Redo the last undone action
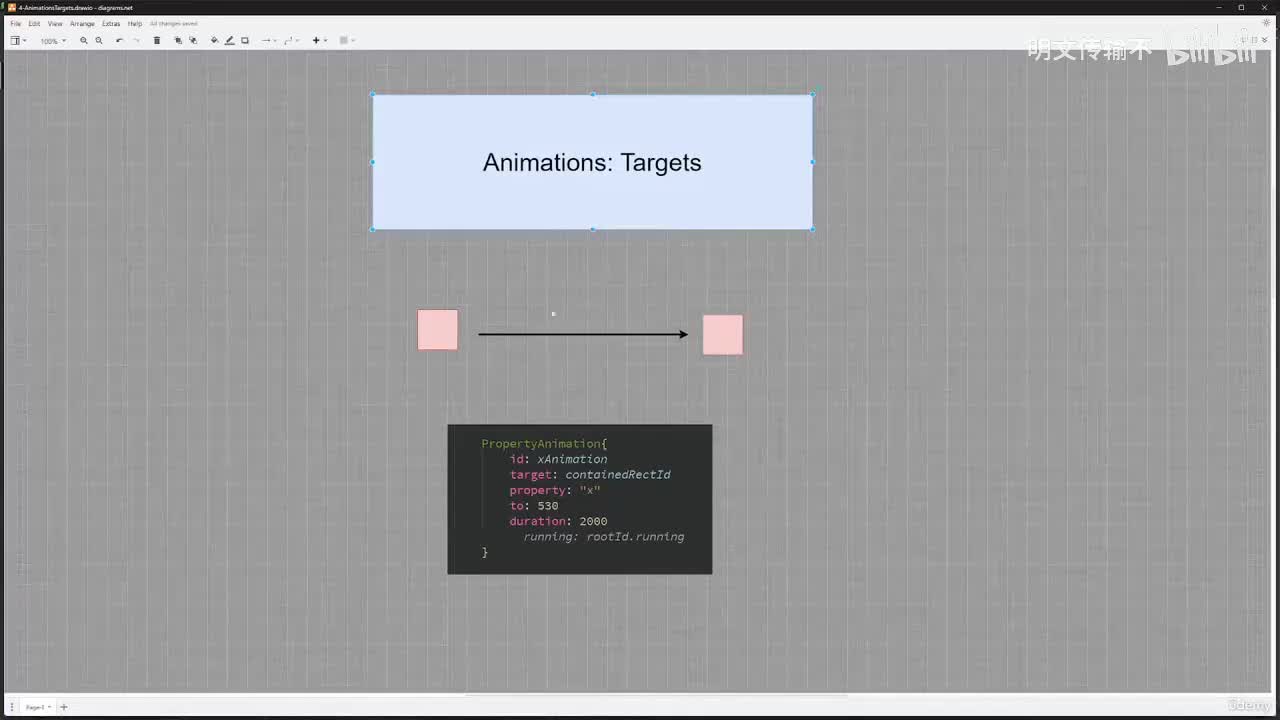Image resolution: width=1280 pixels, height=720 pixels. click(136, 40)
